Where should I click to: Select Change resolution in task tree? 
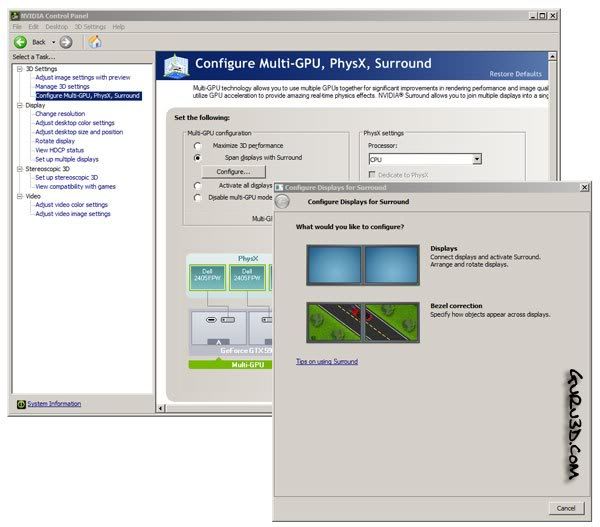[60, 113]
